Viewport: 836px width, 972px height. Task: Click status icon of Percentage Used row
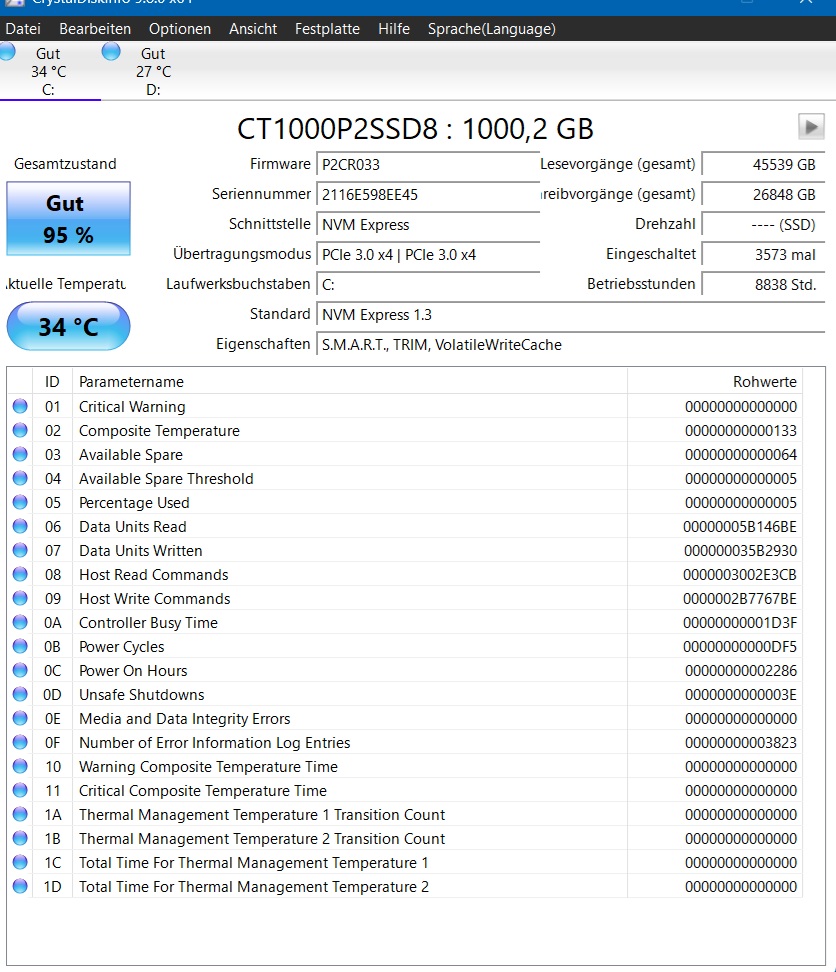[x=20, y=502]
